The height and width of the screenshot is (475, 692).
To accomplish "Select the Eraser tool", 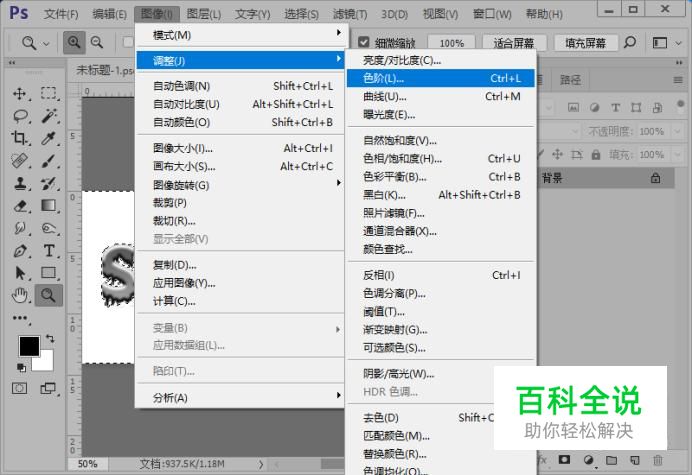I will pos(20,206).
